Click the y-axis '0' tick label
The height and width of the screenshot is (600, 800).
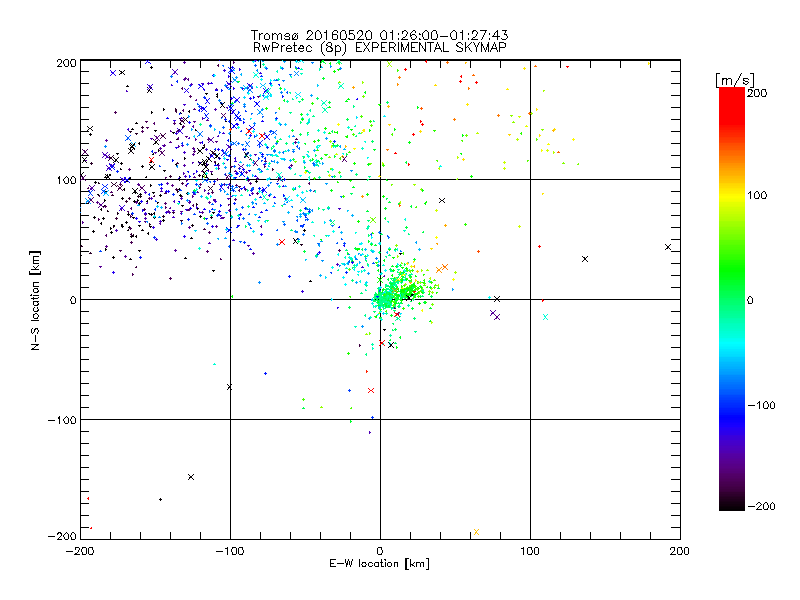pos(72,300)
